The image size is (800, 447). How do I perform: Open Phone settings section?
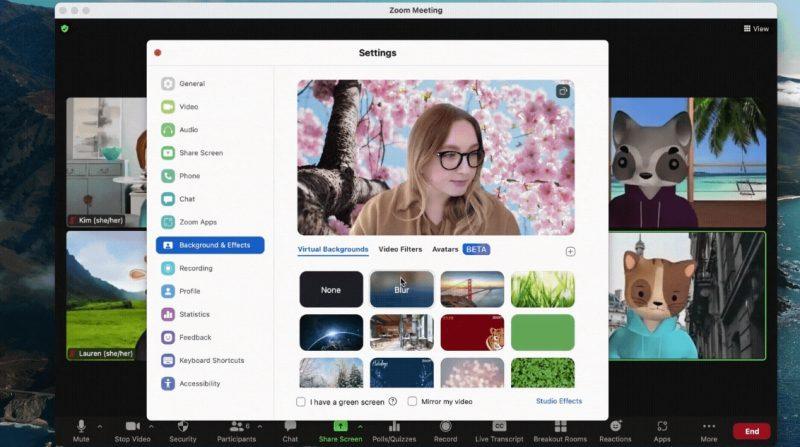[181, 176]
